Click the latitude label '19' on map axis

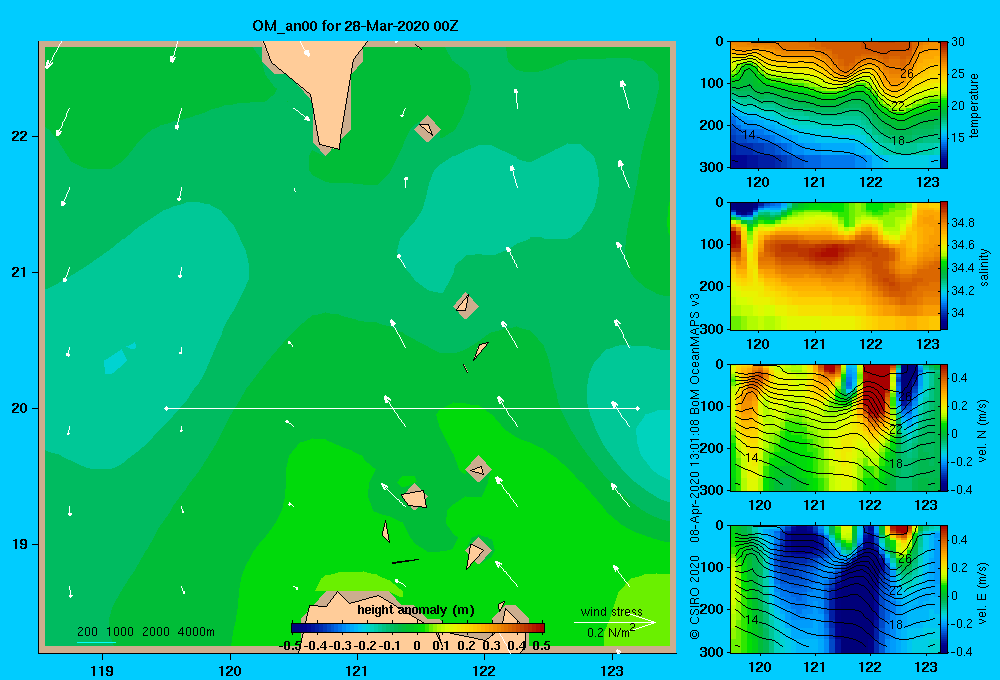[20, 544]
